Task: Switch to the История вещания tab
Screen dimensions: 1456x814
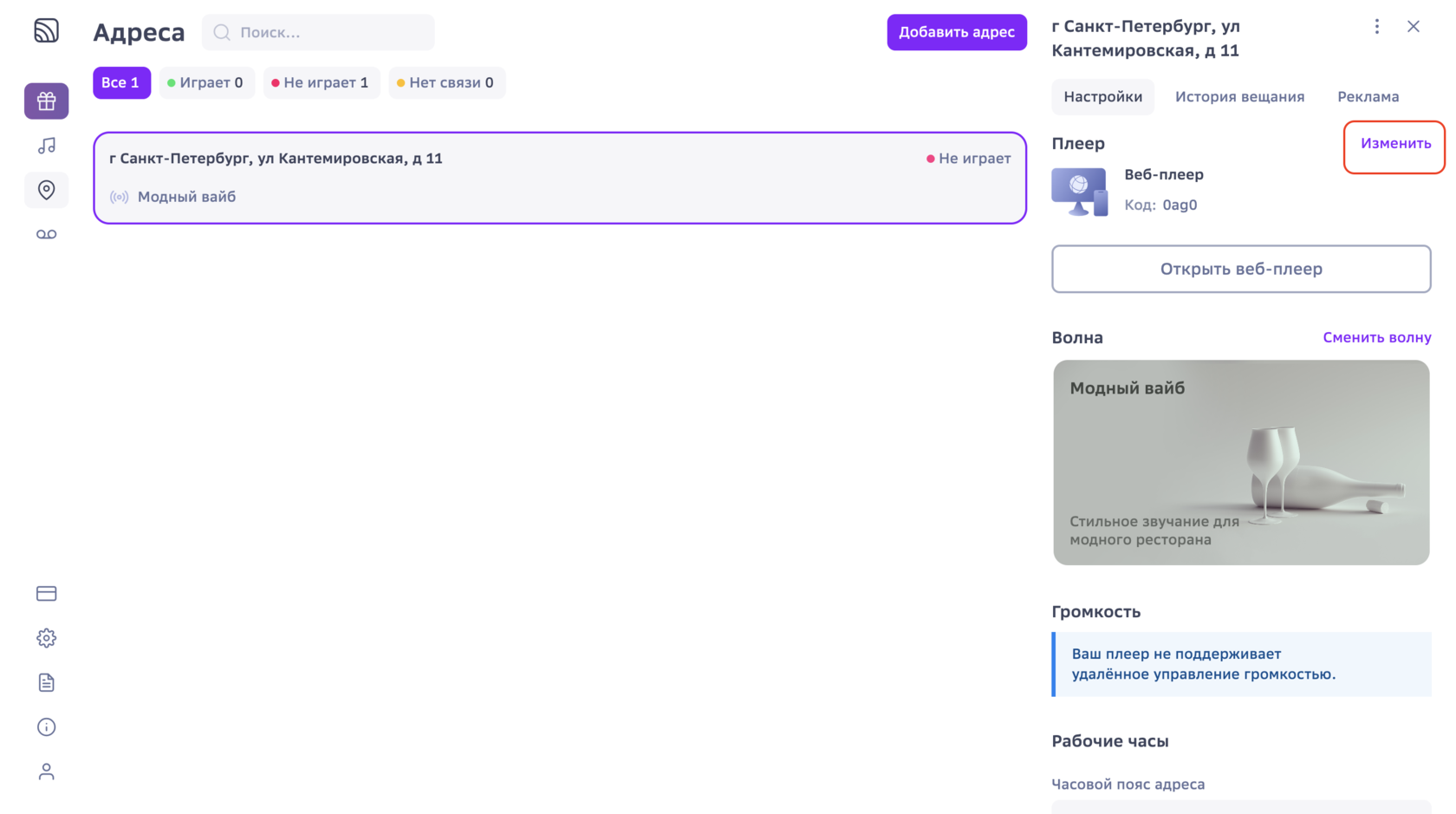Action: pyautogui.click(x=1239, y=96)
